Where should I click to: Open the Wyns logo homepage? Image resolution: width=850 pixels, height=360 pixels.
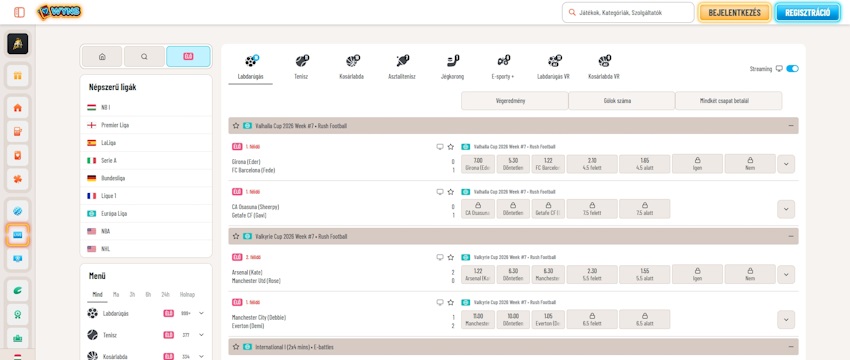[x=60, y=12]
